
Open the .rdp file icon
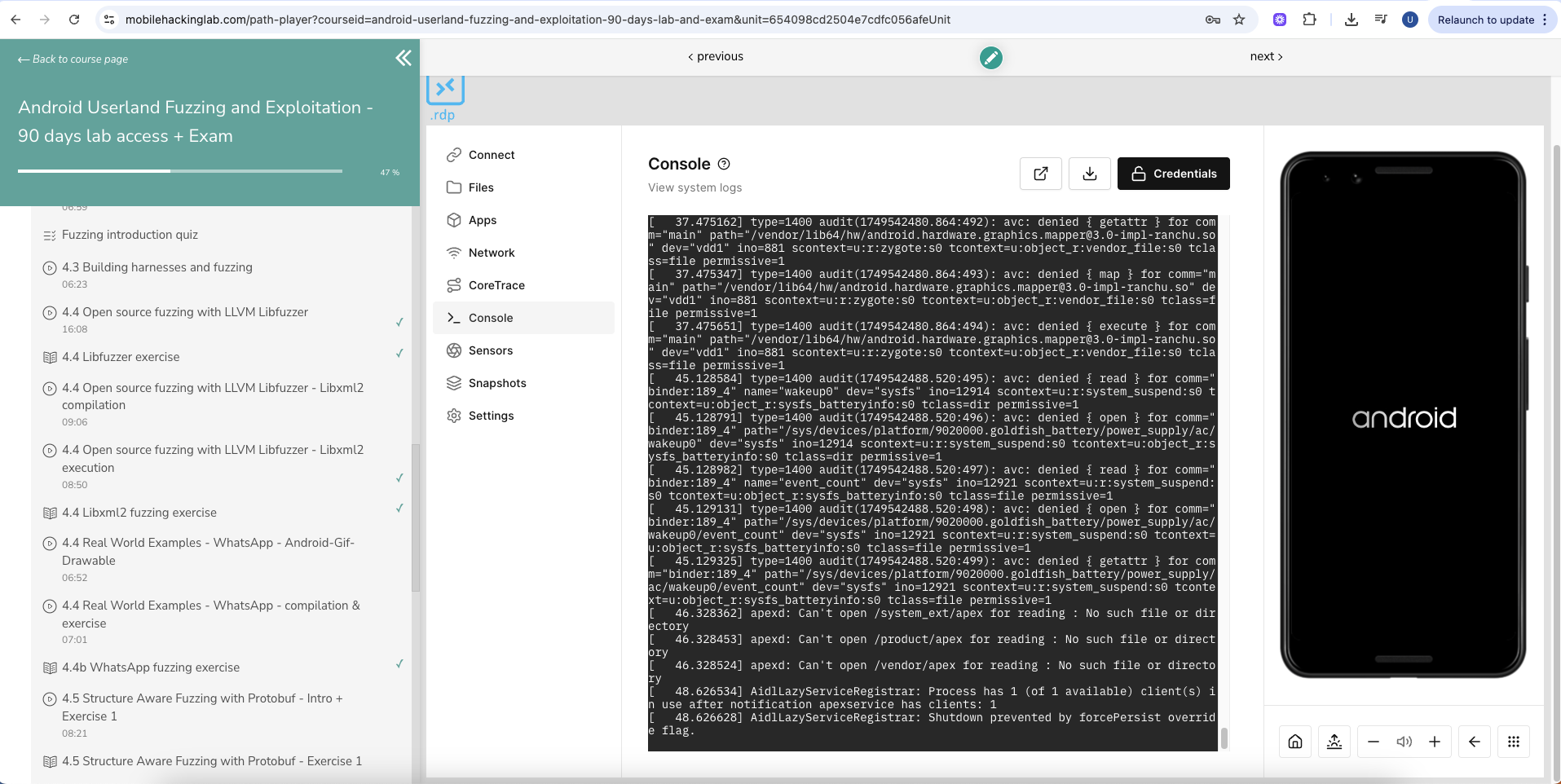click(444, 99)
